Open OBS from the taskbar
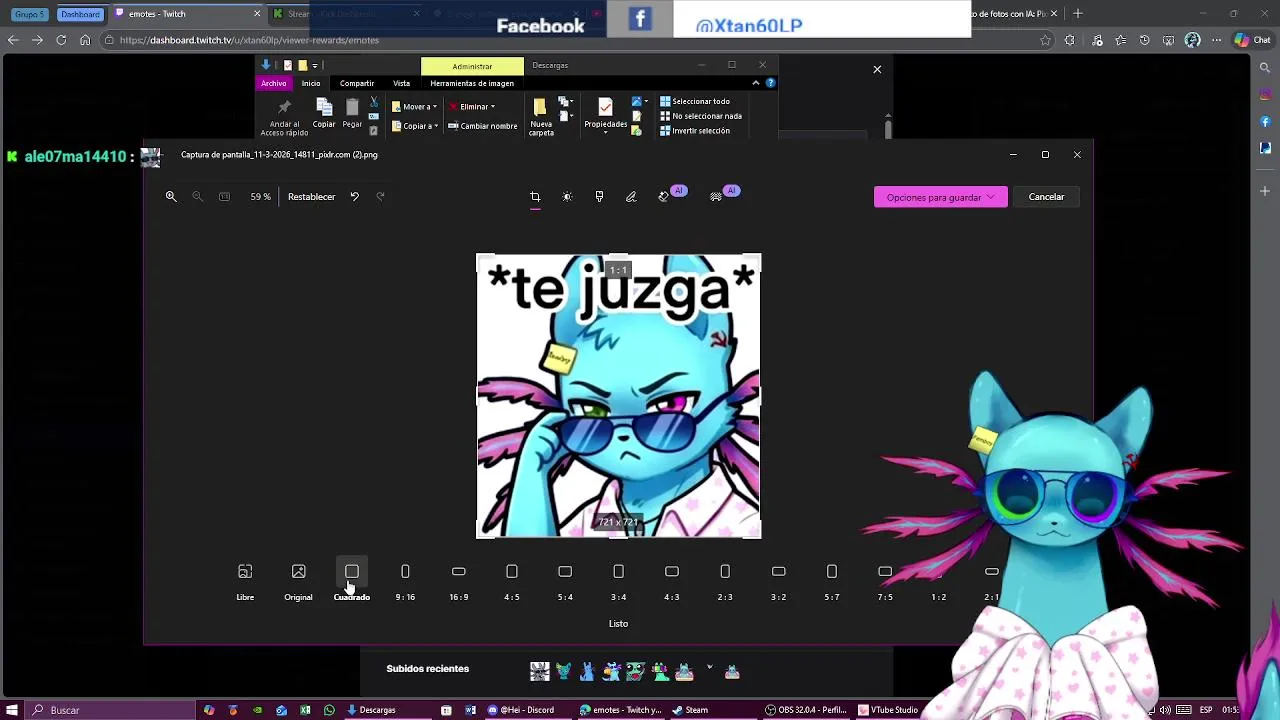Image resolution: width=1280 pixels, height=720 pixels. pos(806,710)
